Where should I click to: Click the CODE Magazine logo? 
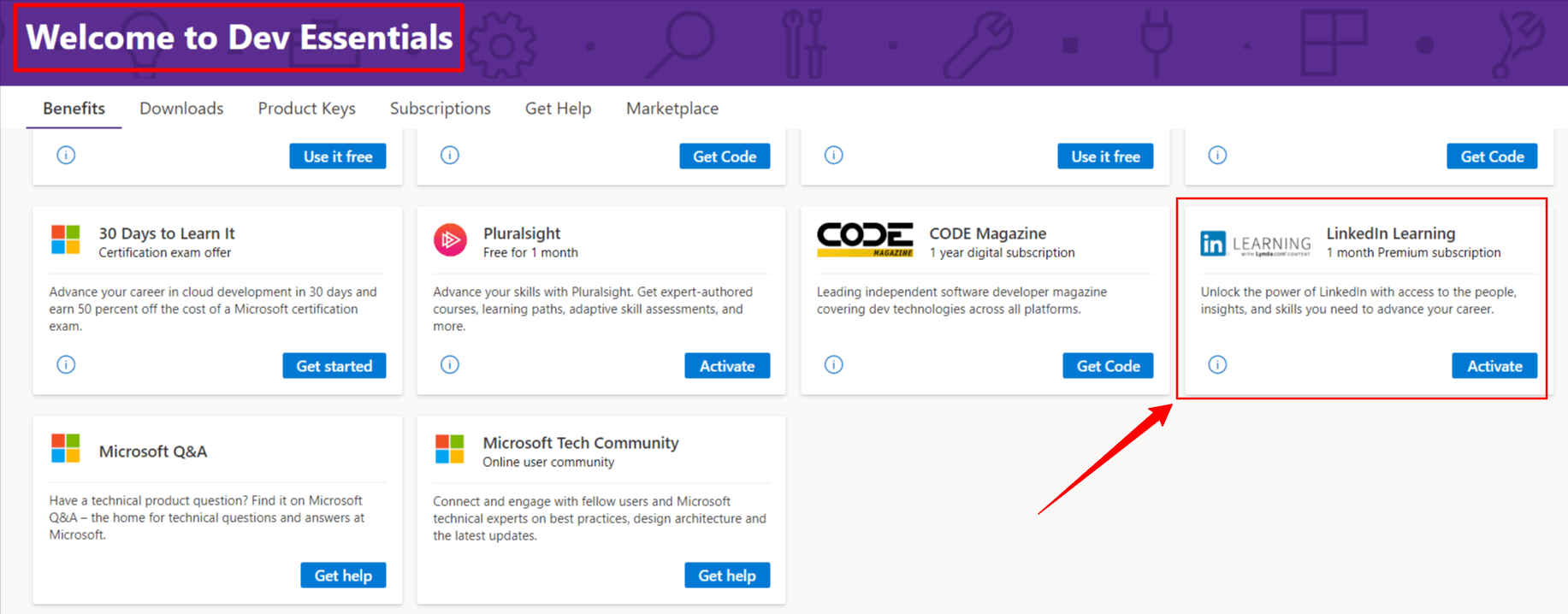865,240
